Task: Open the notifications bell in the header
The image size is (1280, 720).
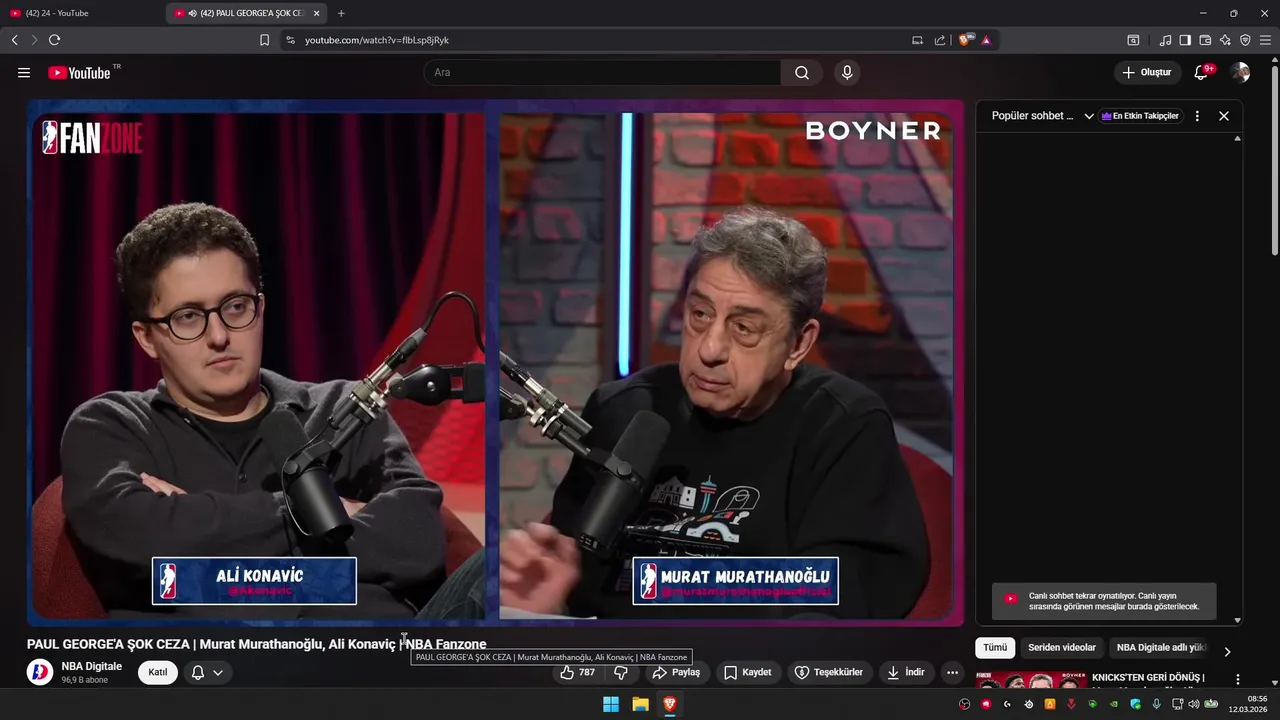Action: [1202, 73]
